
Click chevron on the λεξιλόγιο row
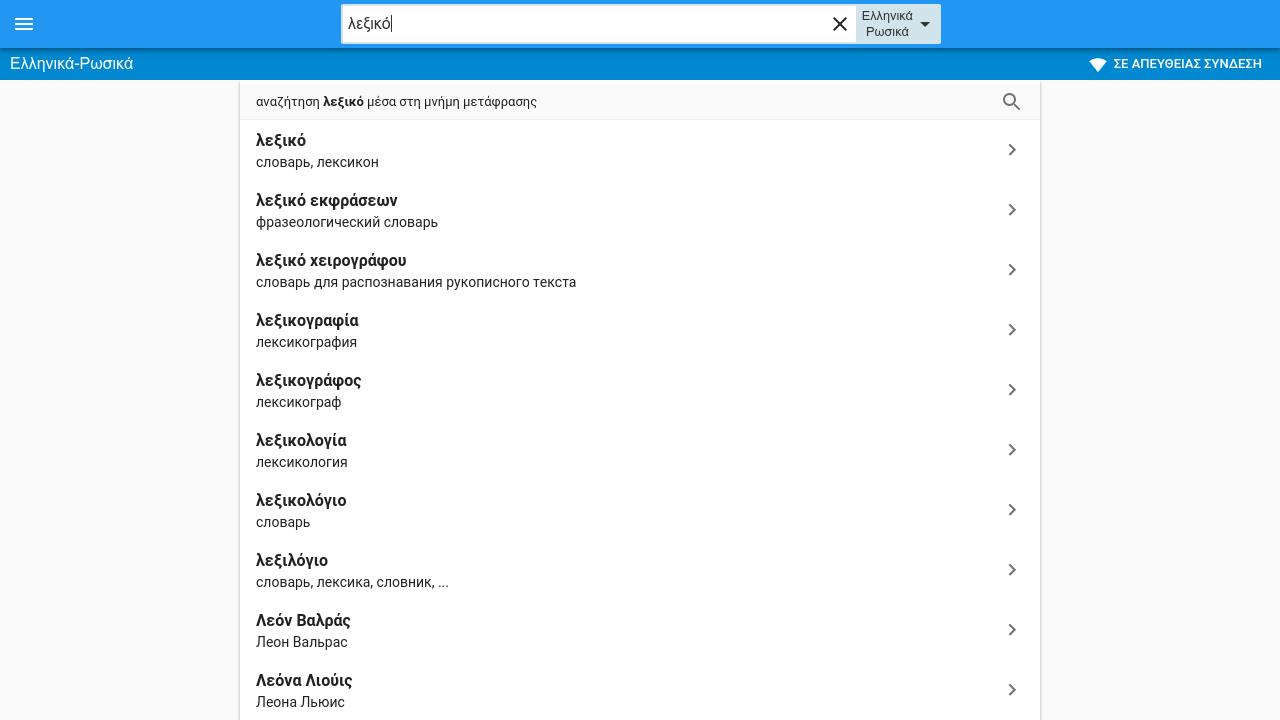pyautogui.click(x=1012, y=570)
